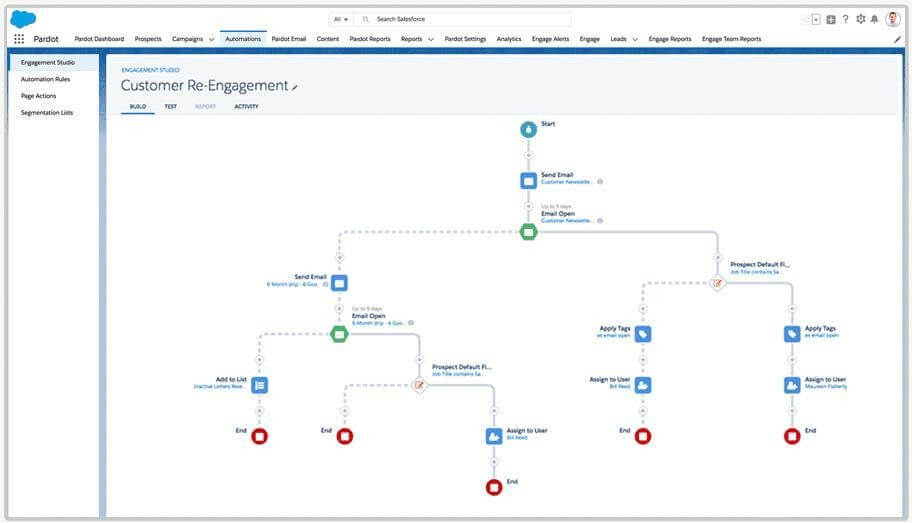Viewport: 912px width, 523px height.
Task: Expand the Leads nav chevron
Action: pyautogui.click(x=635, y=40)
